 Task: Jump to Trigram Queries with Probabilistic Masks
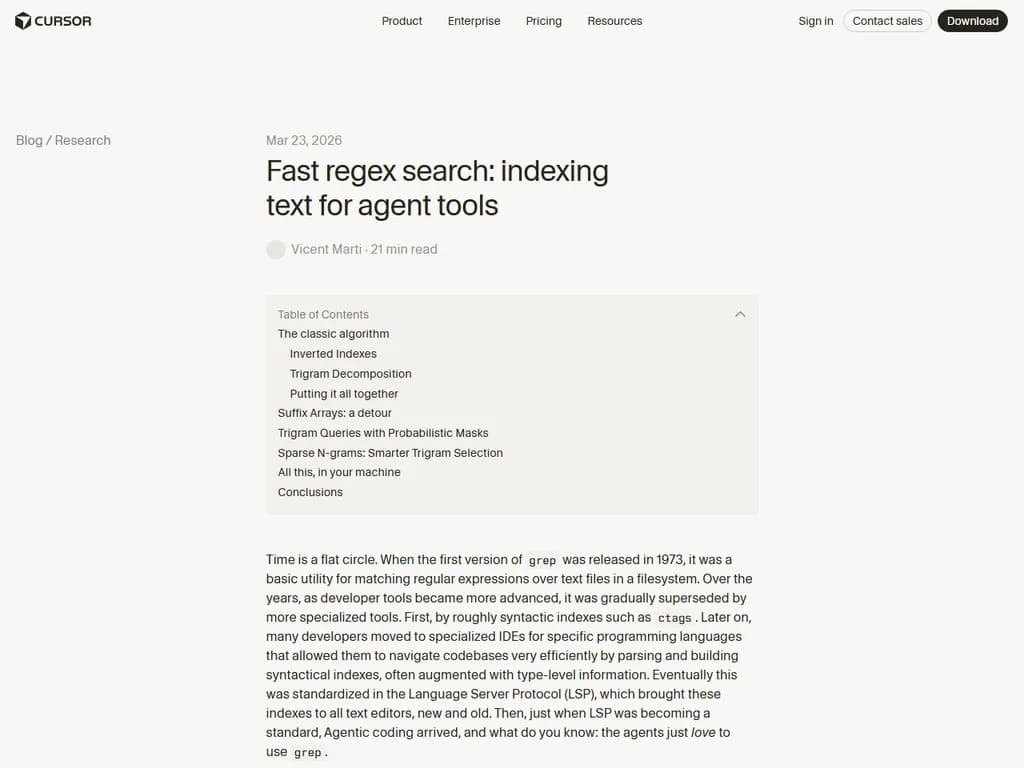(383, 433)
